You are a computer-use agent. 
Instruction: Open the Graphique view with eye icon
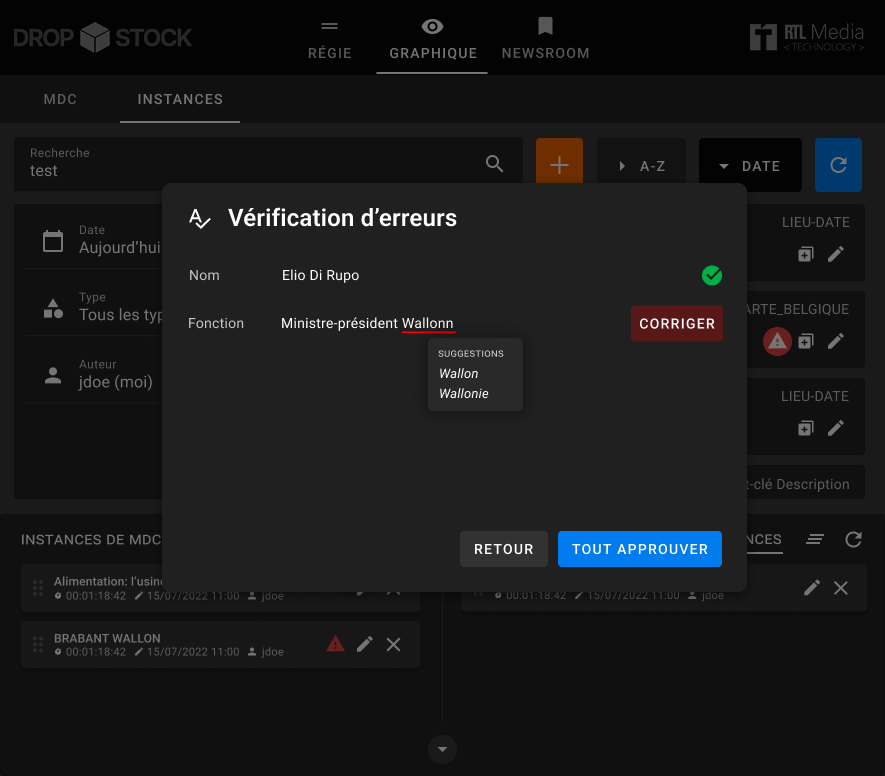pos(432,38)
